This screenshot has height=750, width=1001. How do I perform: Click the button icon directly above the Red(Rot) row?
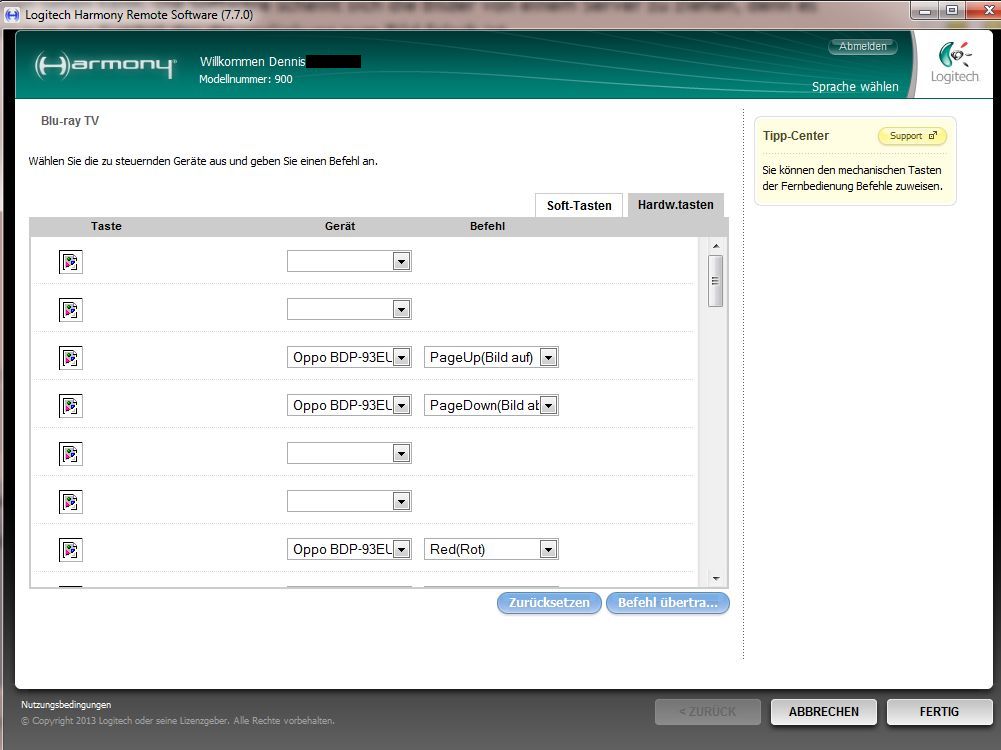point(71,502)
